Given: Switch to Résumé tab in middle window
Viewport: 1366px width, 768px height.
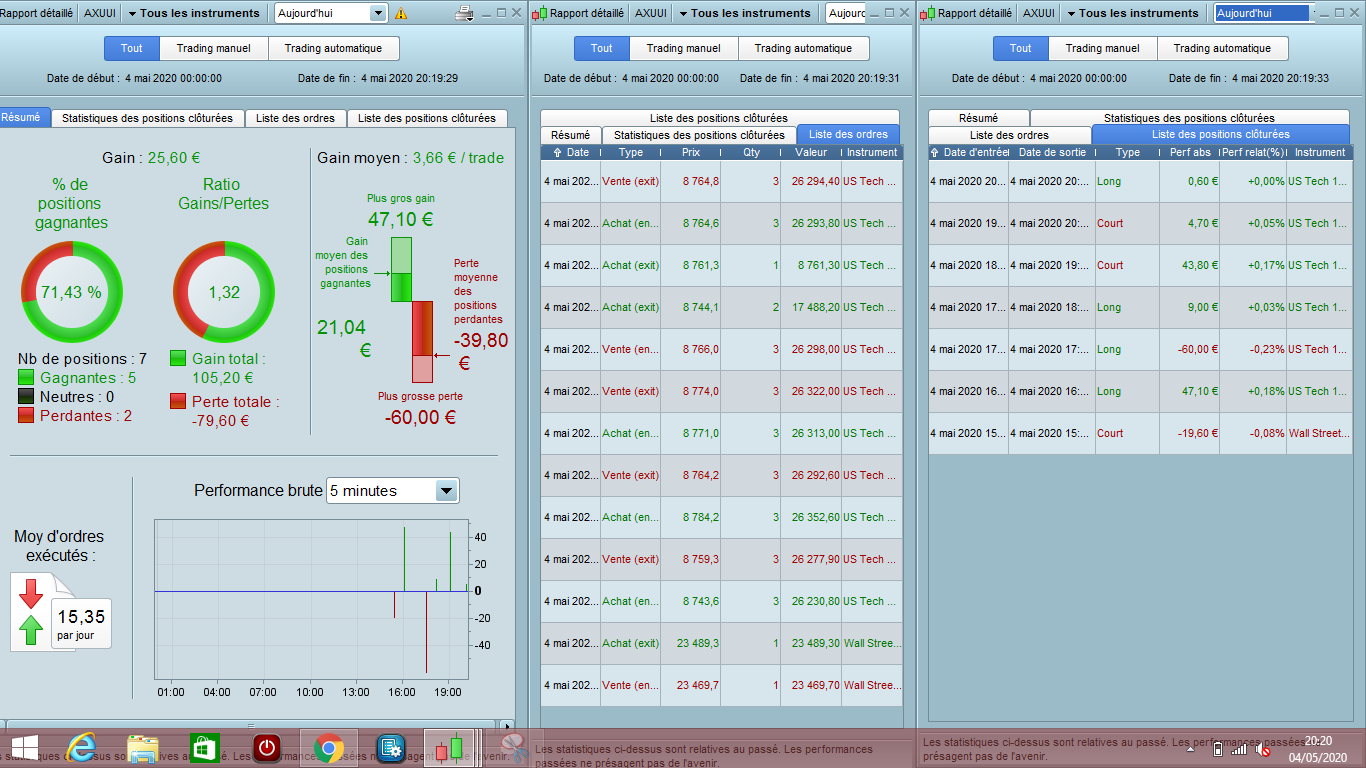Looking at the screenshot, I should (570, 135).
